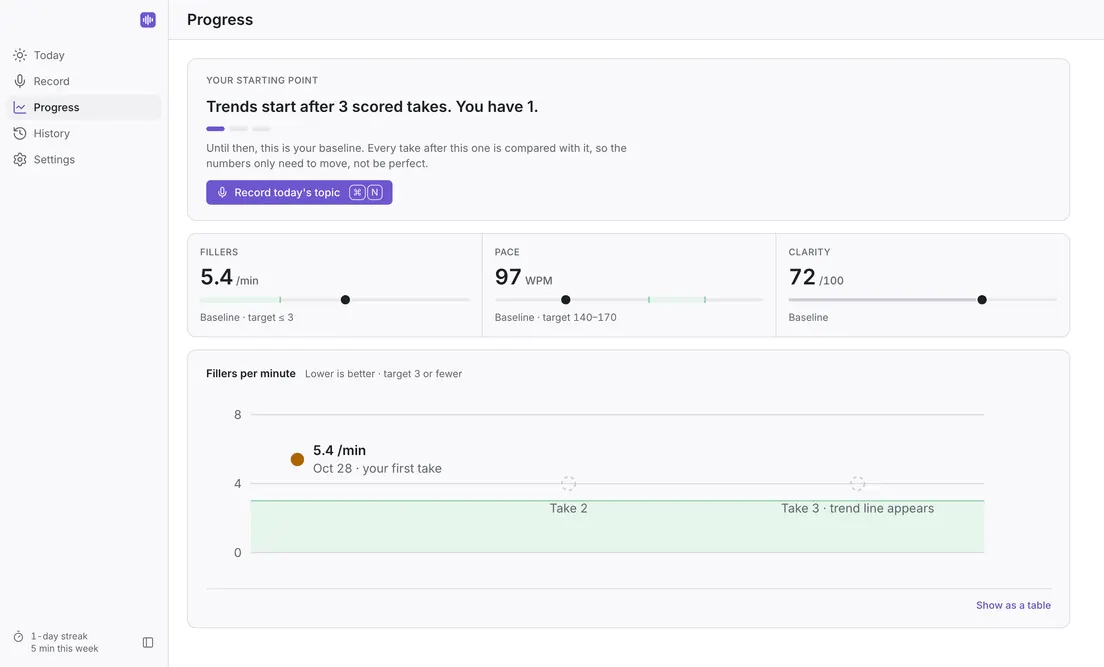Click the 'Baseline' text under Clarity
The image size is (1104, 667).
pyautogui.click(x=808, y=317)
